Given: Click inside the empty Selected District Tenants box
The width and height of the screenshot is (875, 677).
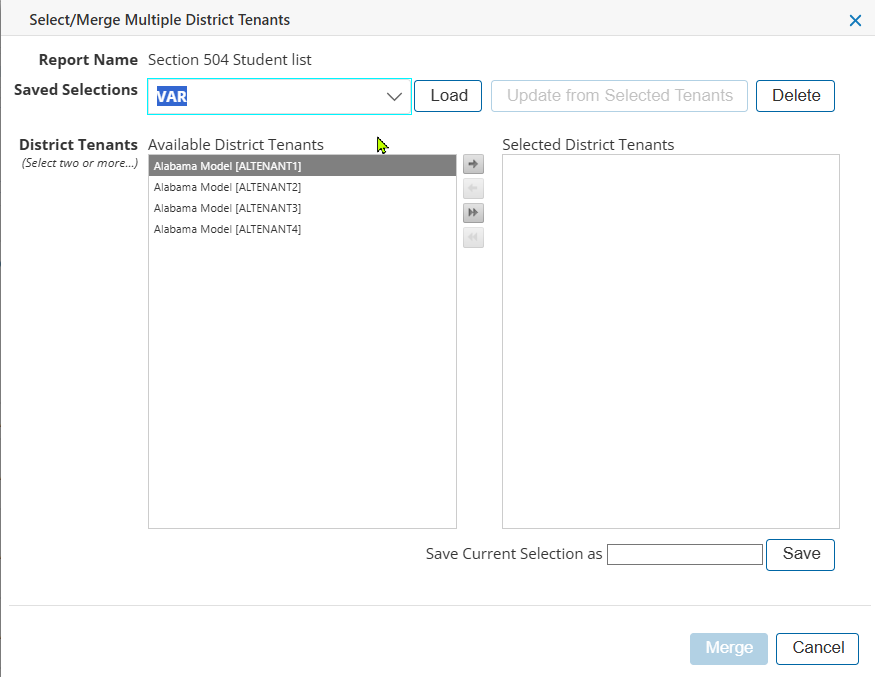Looking at the screenshot, I should pyautogui.click(x=670, y=340).
